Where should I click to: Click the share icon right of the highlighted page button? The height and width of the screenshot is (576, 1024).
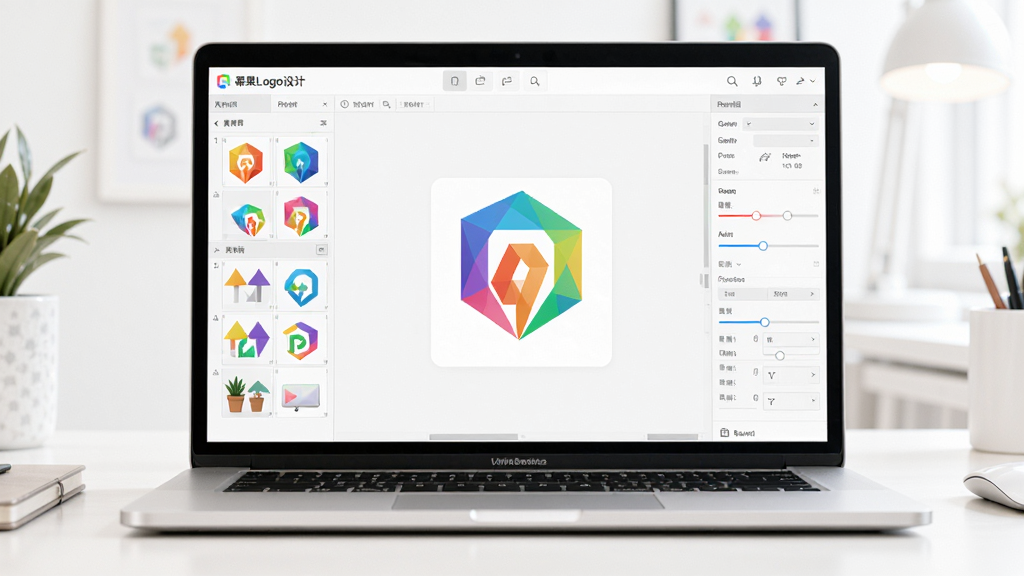[x=481, y=81]
